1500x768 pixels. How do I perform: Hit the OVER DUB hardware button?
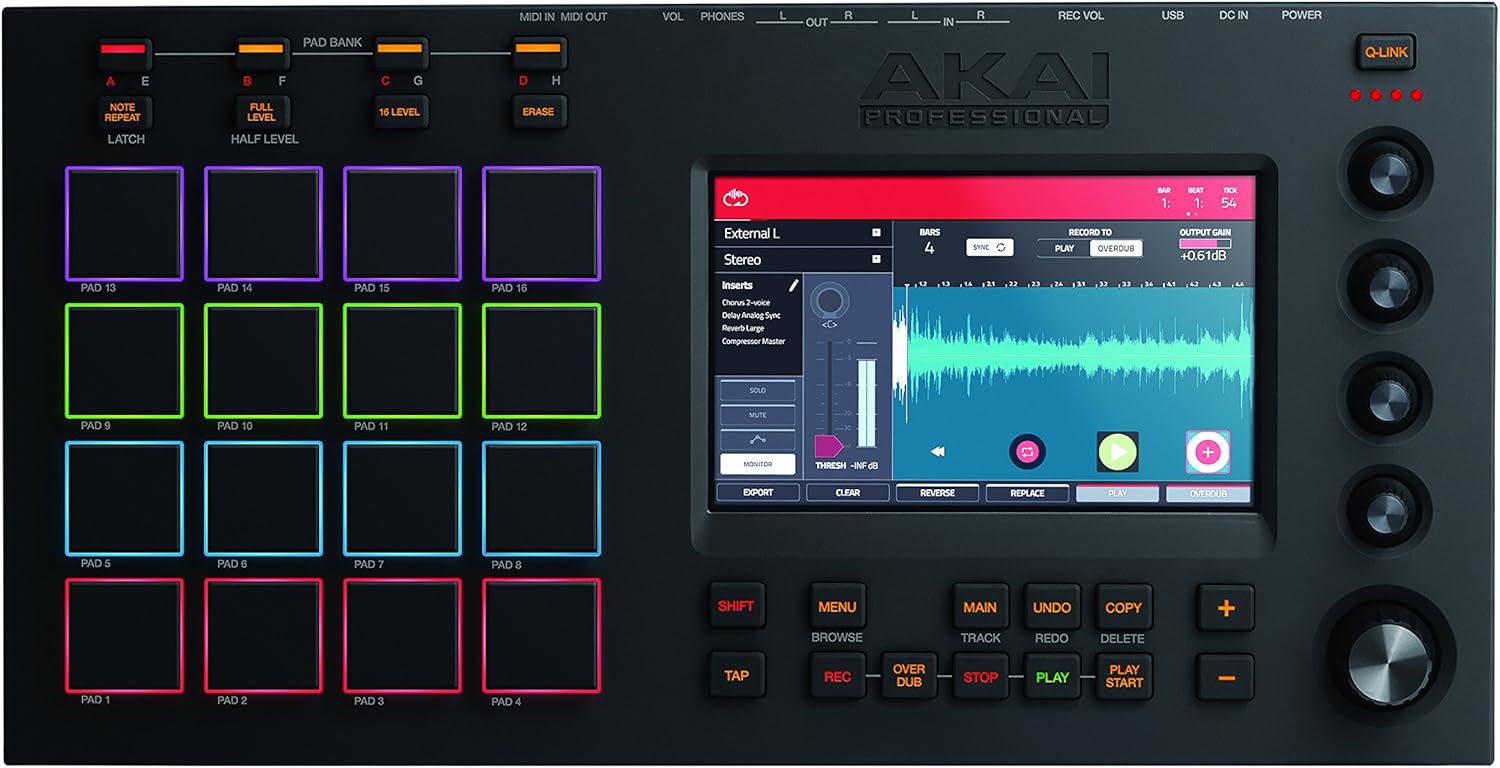(909, 677)
